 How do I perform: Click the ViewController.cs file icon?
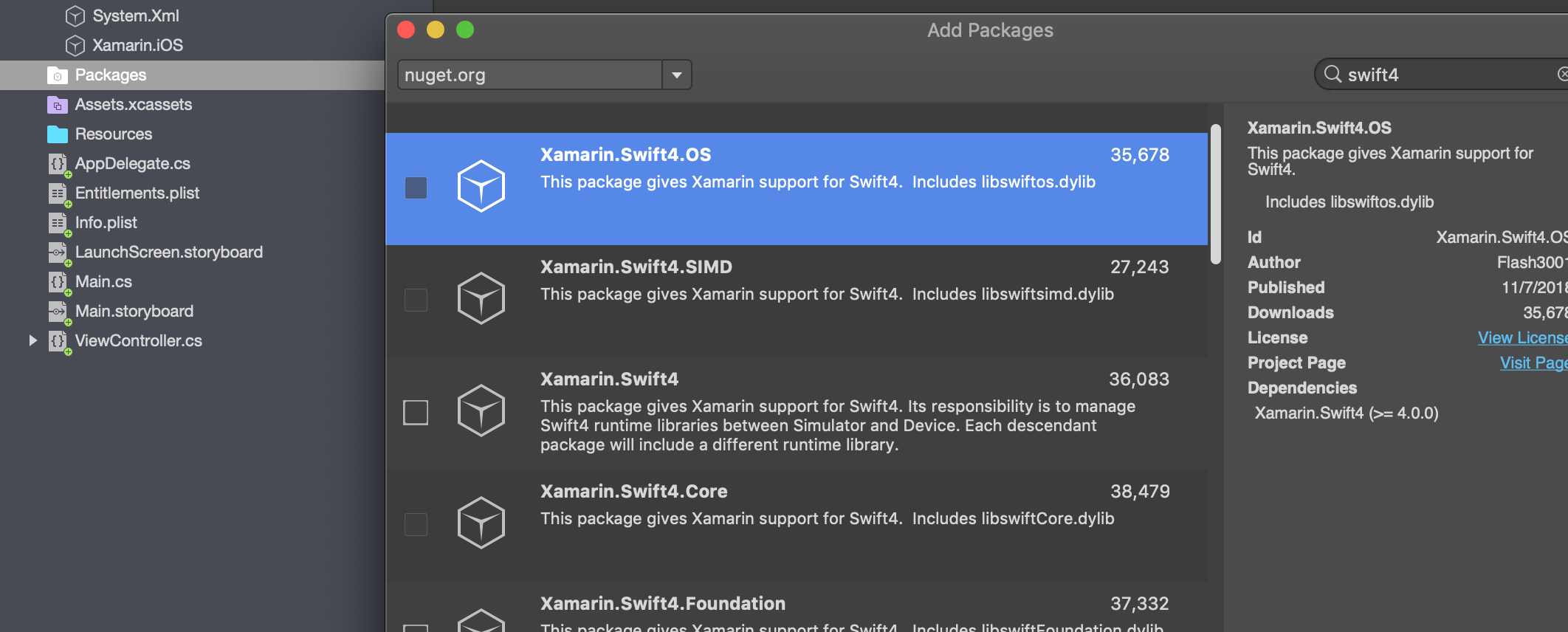pyautogui.click(x=58, y=341)
